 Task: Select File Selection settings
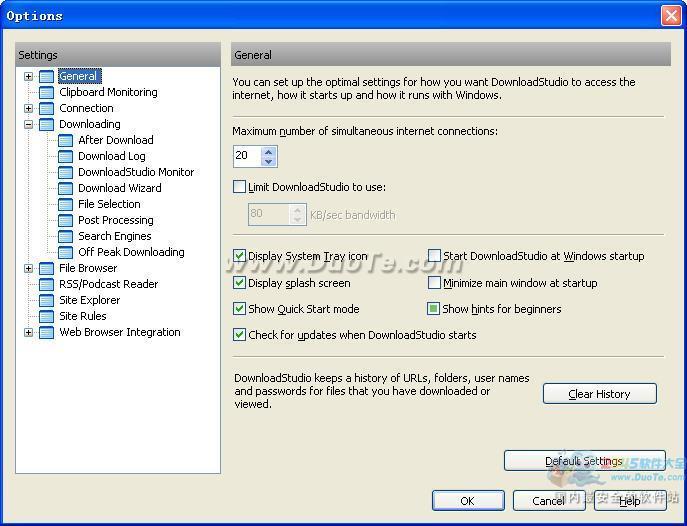[x=109, y=204]
